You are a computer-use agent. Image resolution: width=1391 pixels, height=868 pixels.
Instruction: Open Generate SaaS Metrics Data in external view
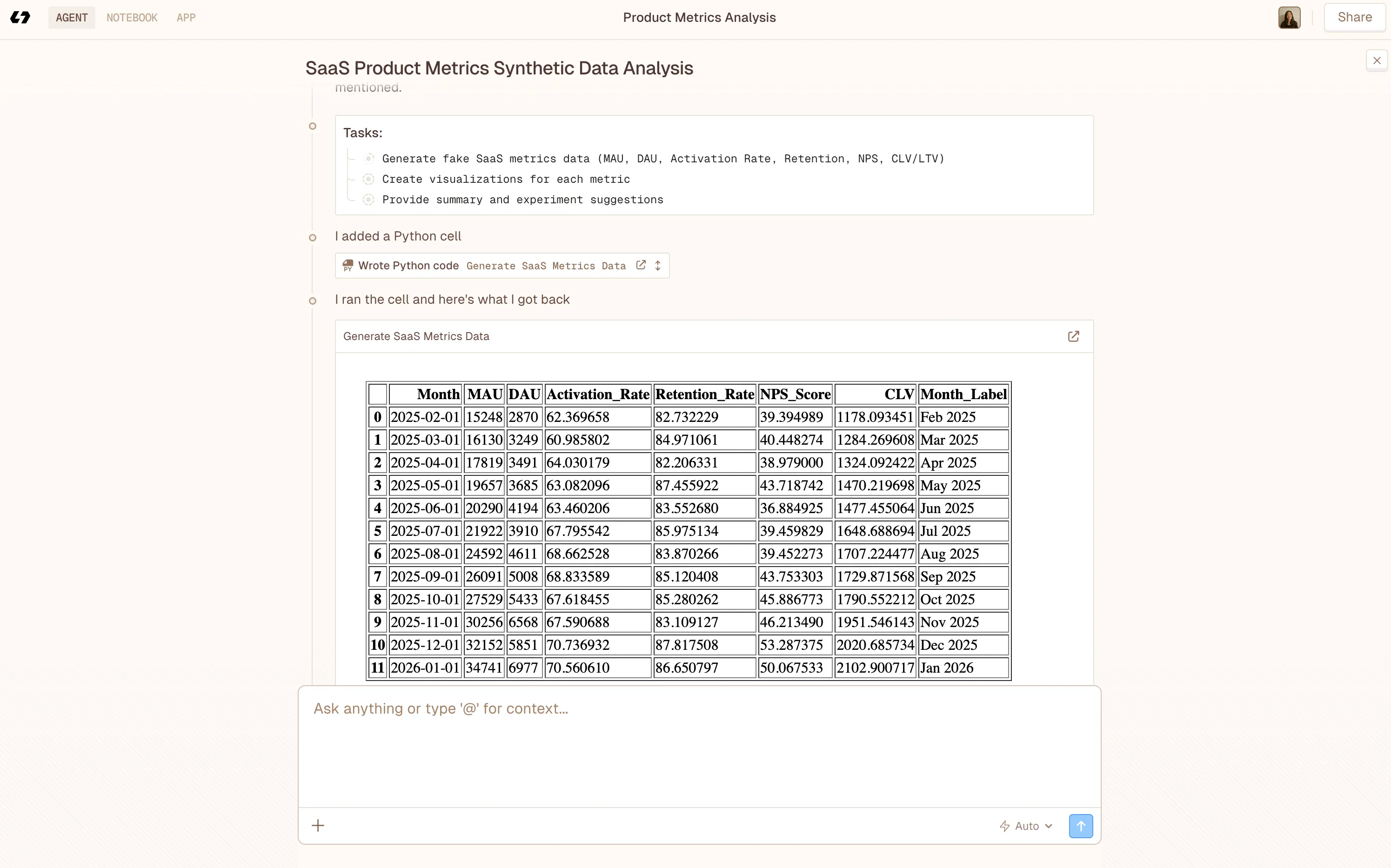(1073, 336)
